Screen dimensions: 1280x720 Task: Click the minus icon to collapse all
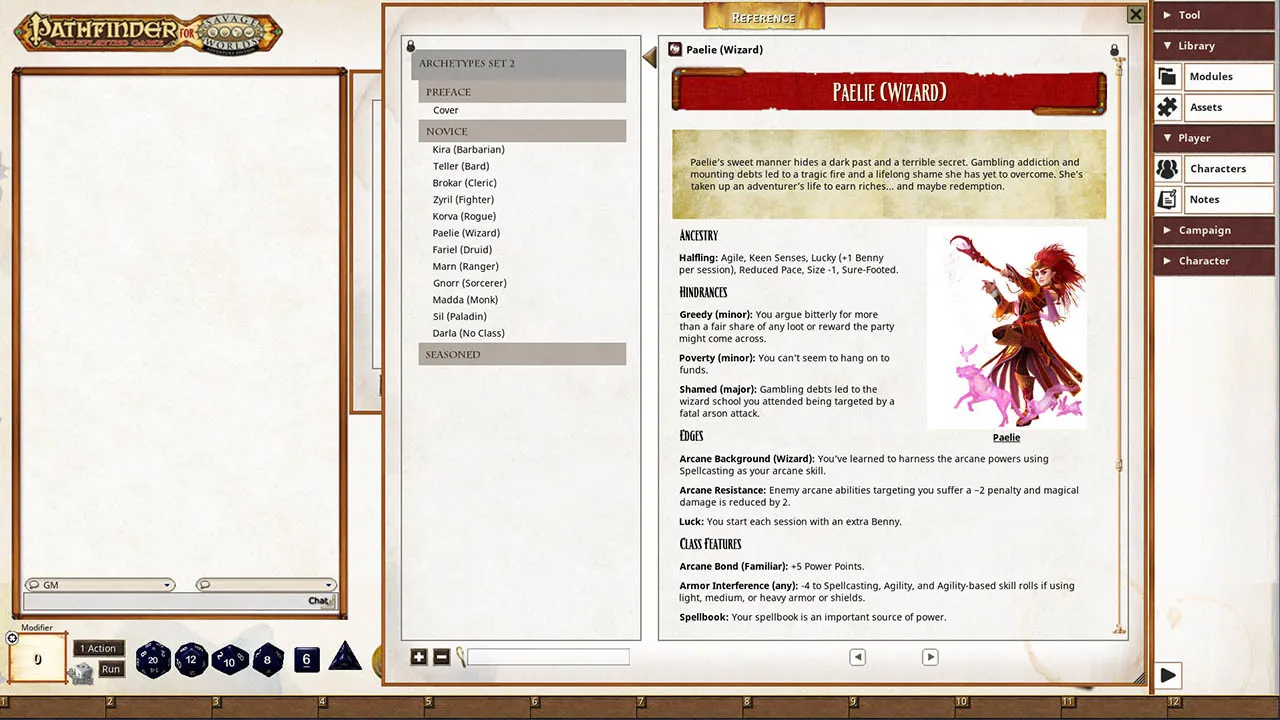pos(441,657)
